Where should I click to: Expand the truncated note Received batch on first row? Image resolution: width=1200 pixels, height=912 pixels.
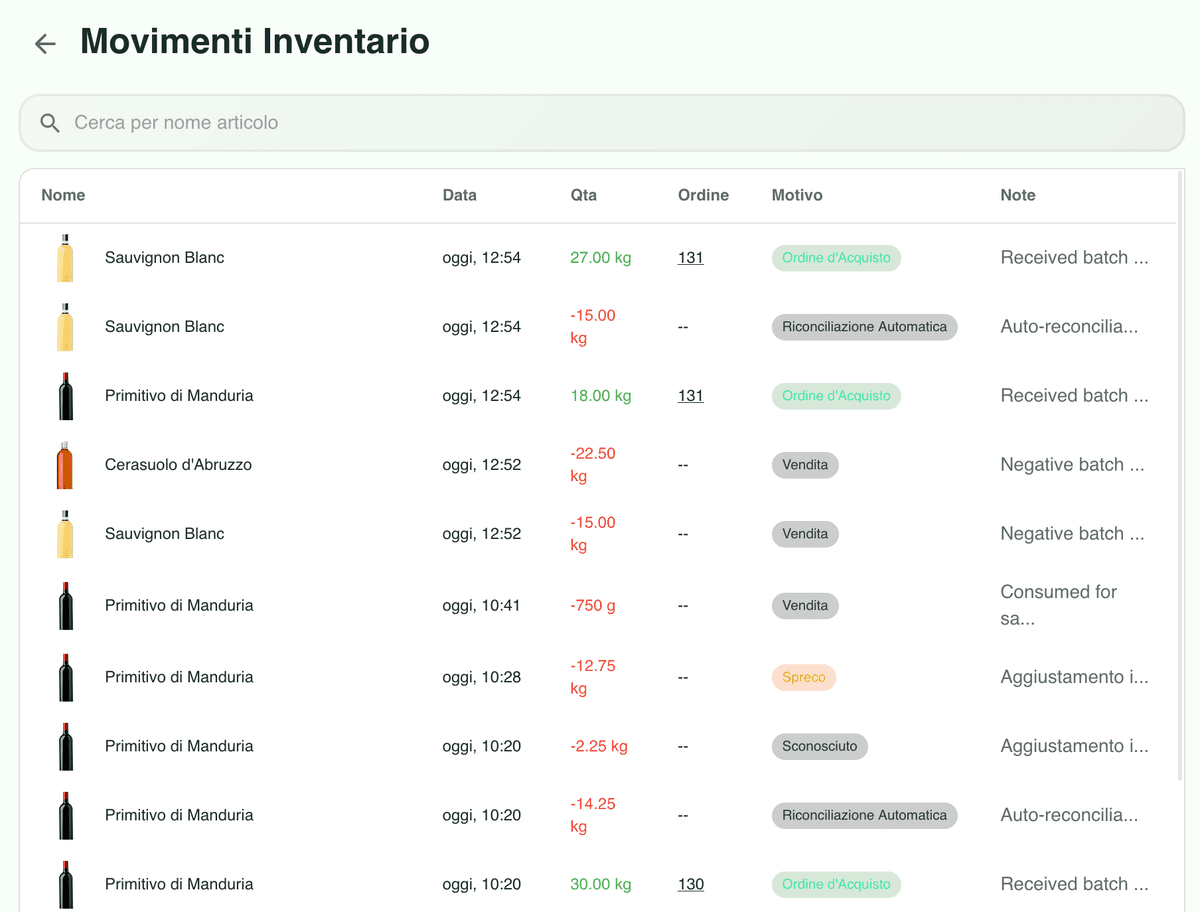point(1074,257)
